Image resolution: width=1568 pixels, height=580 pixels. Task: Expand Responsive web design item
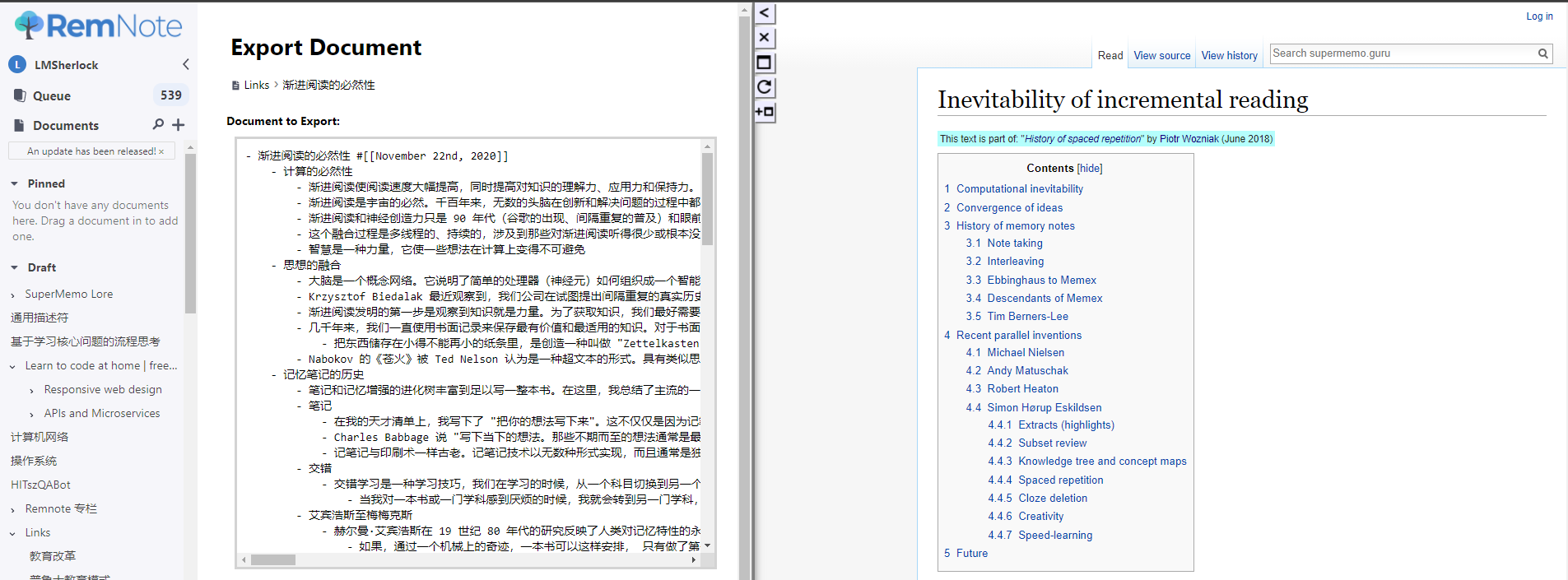[31, 390]
